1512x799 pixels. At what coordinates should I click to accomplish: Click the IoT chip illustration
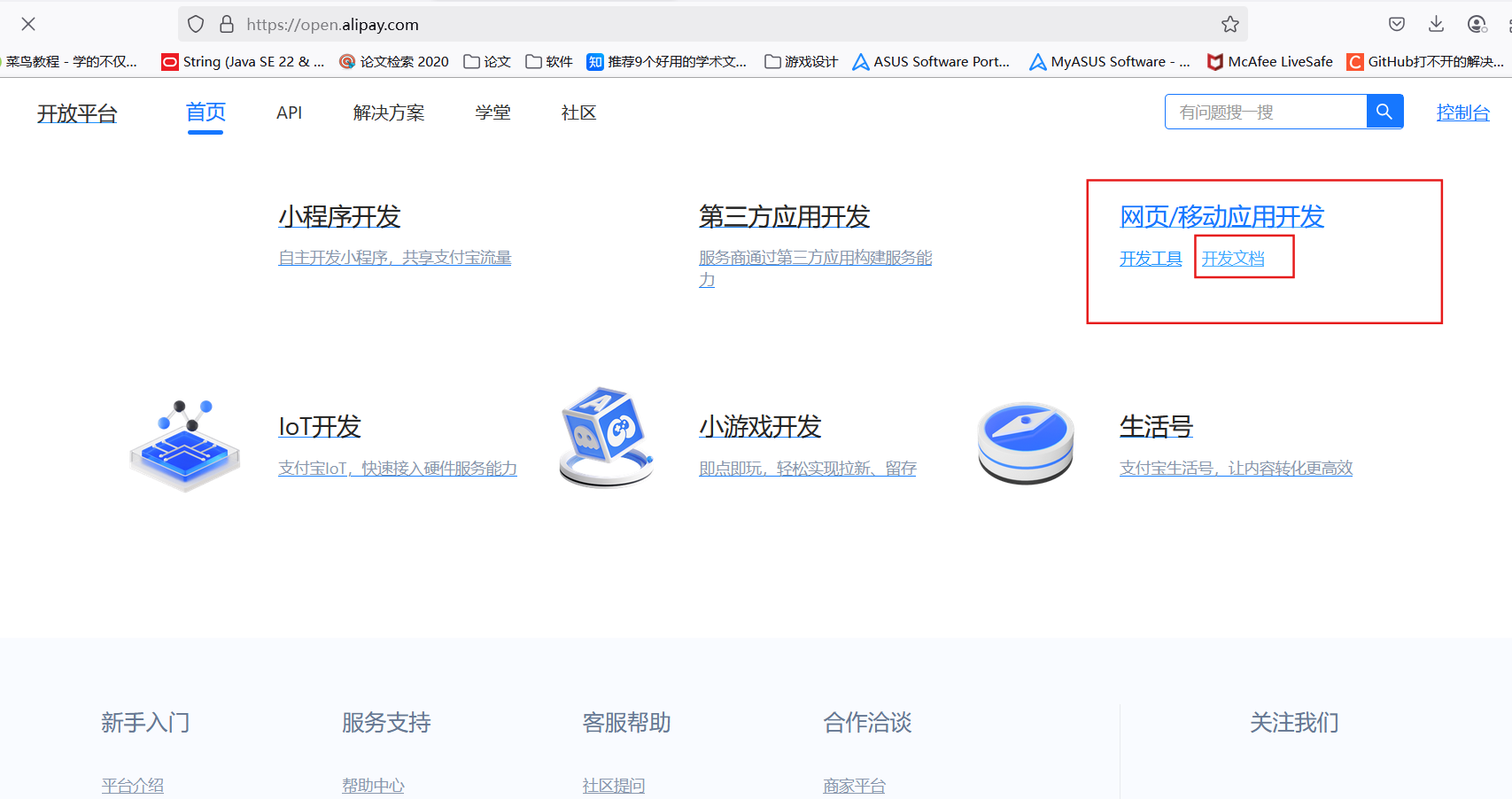[x=185, y=446]
